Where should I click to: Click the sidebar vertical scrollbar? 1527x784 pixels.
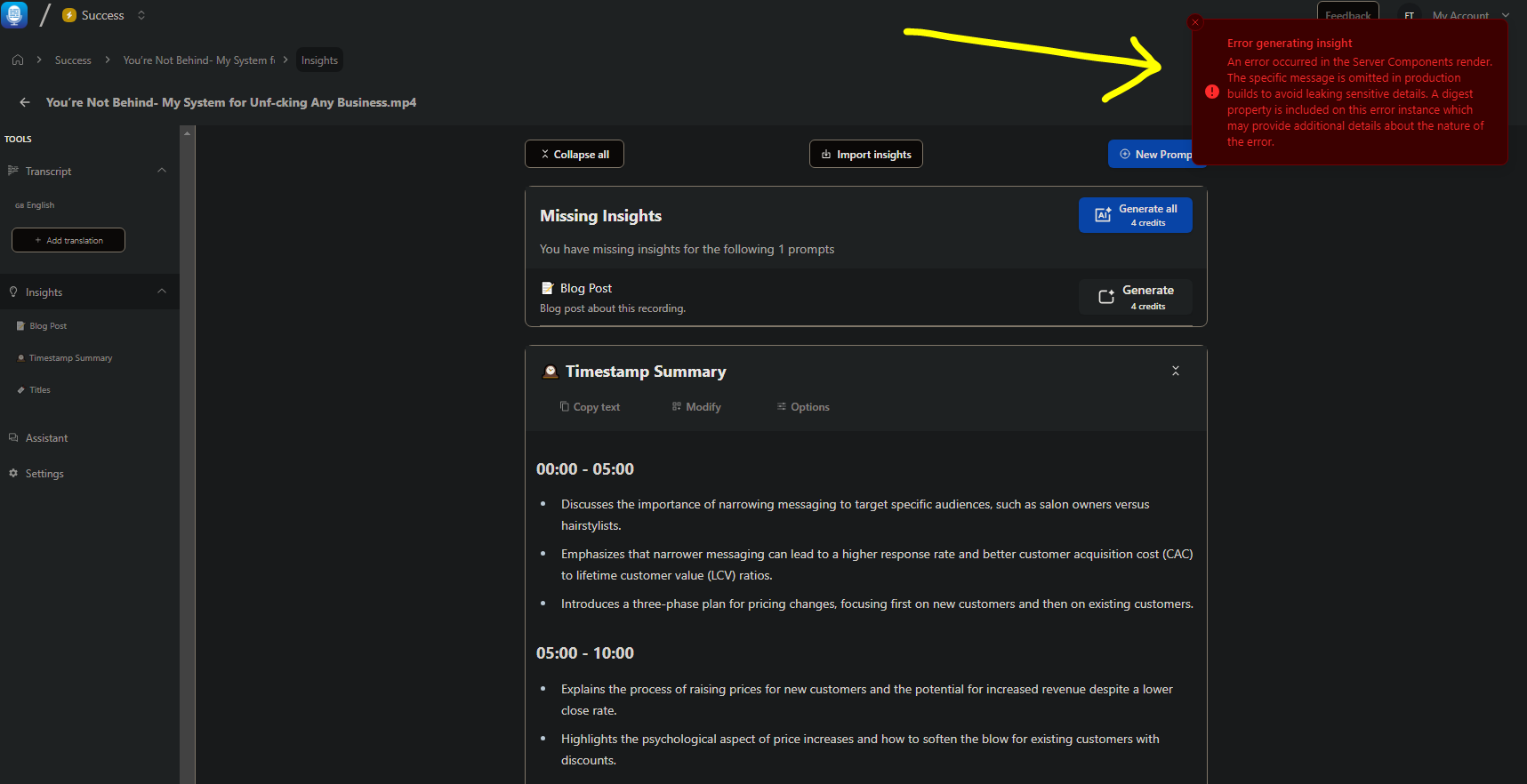(187, 444)
